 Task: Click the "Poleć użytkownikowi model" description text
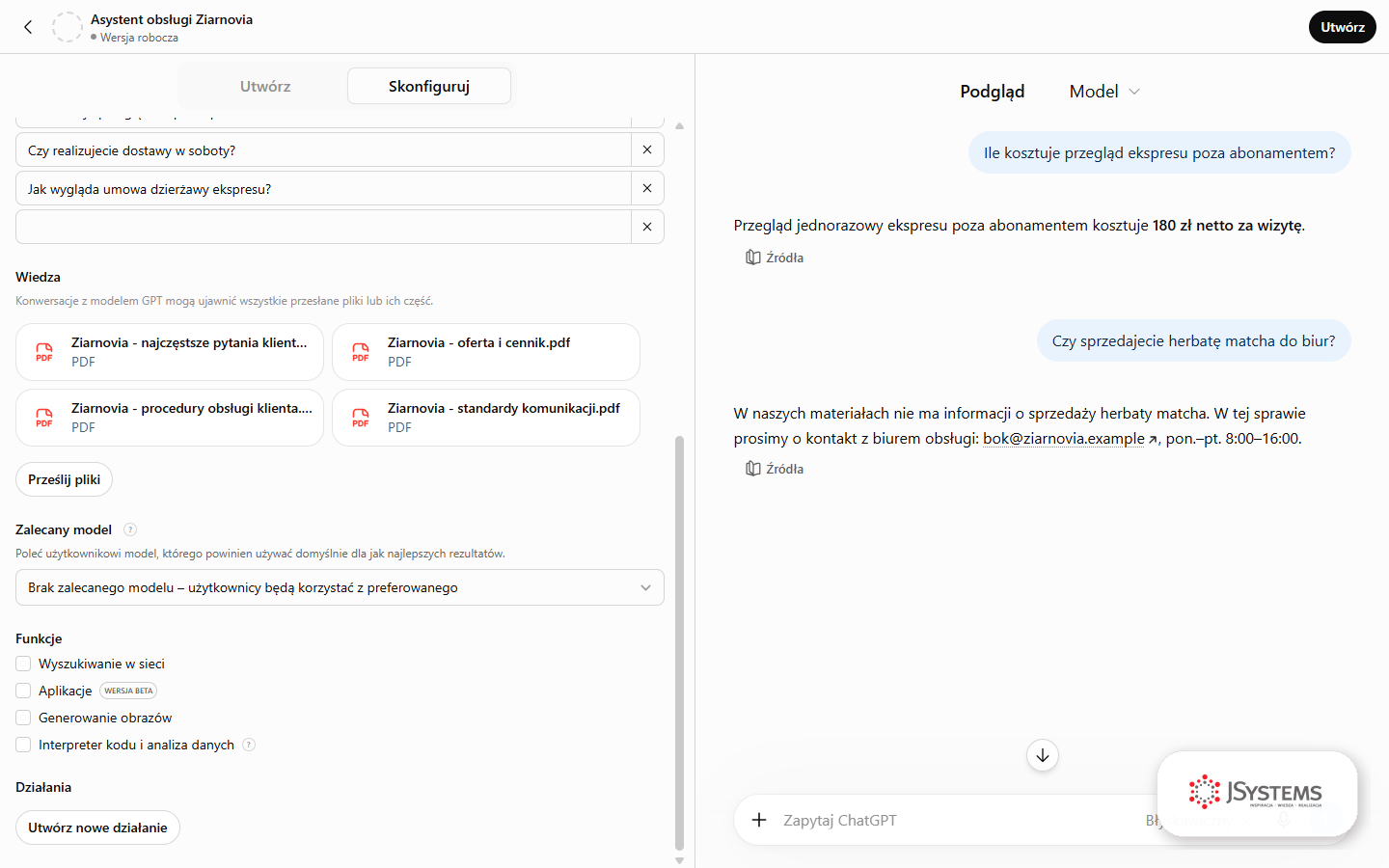tap(260, 554)
